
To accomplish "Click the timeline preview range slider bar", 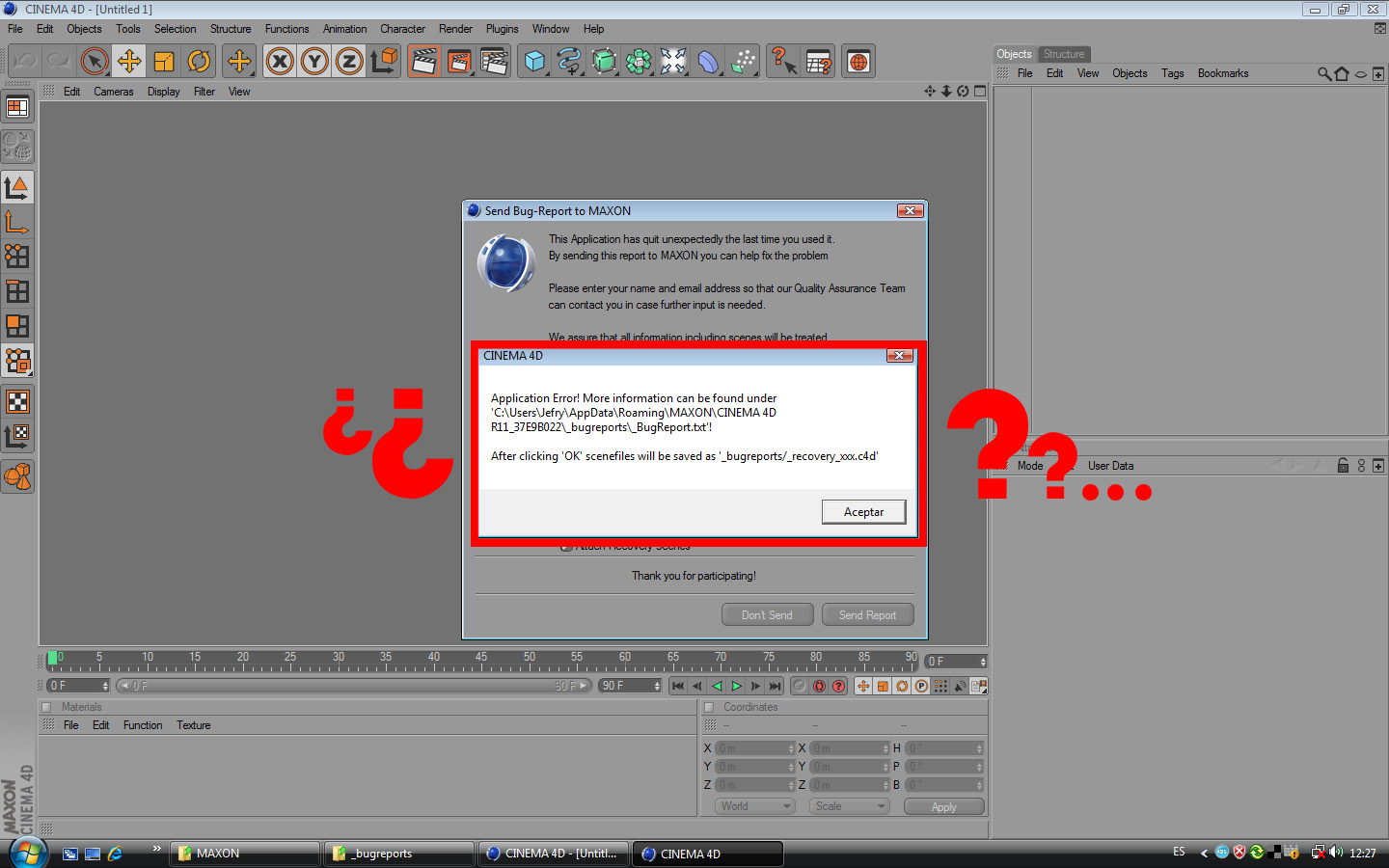I will (353, 686).
